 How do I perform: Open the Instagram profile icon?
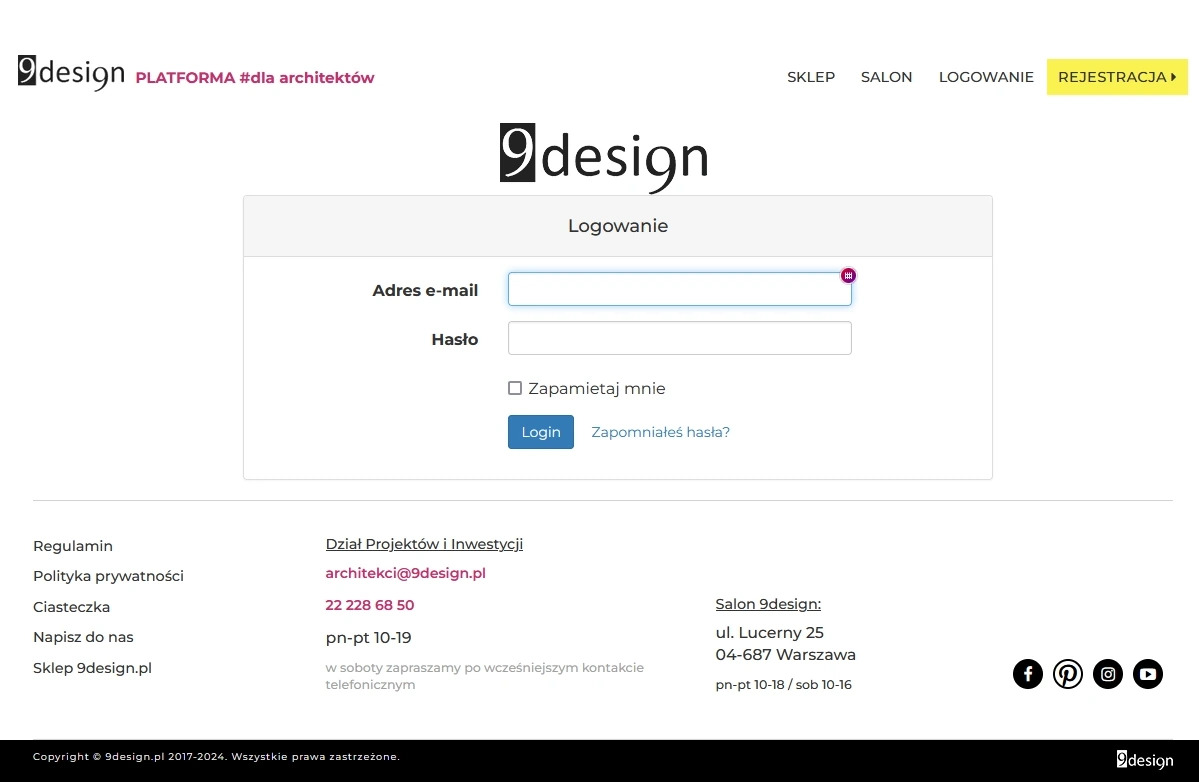coord(1107,674)
